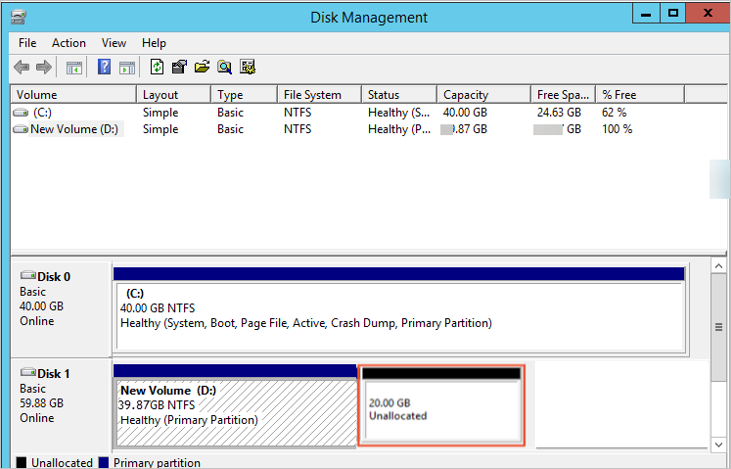Click the Healthy (P... status cell
The image size is (731, 469).
[x=399, y=129]
